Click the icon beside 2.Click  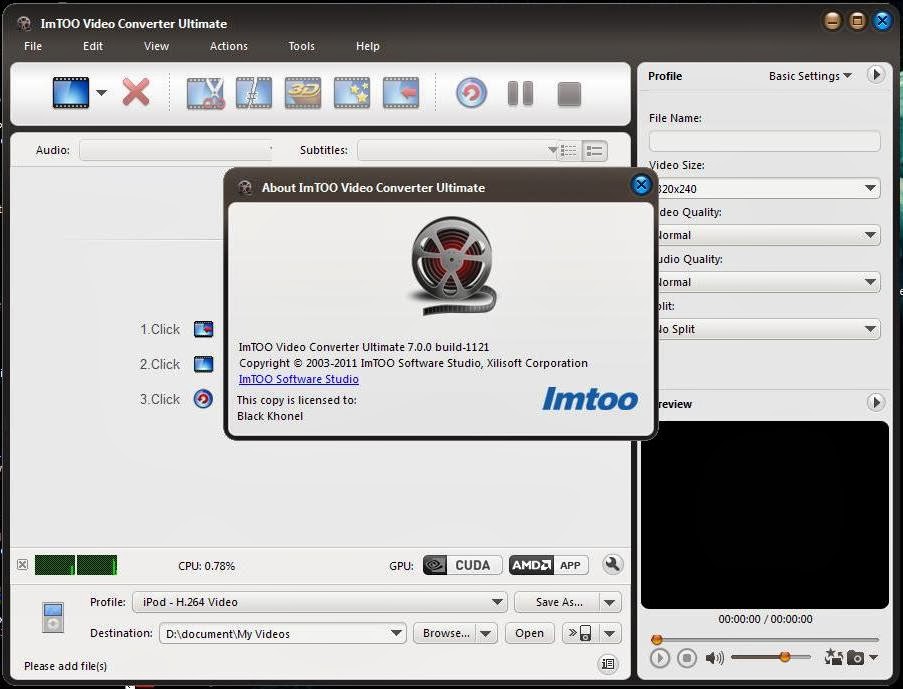203,364
